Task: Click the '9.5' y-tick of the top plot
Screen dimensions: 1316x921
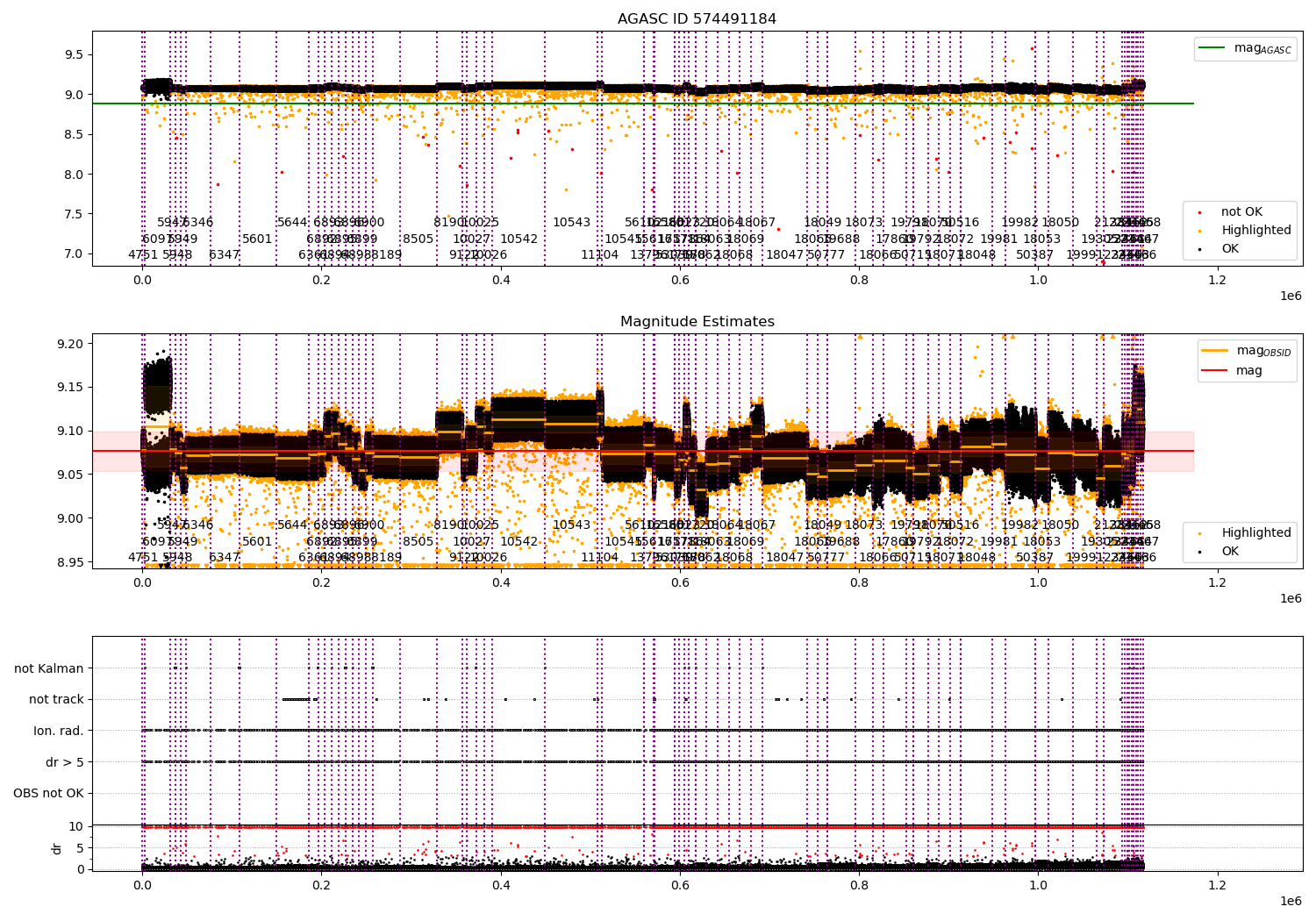Action: point(74,54)
